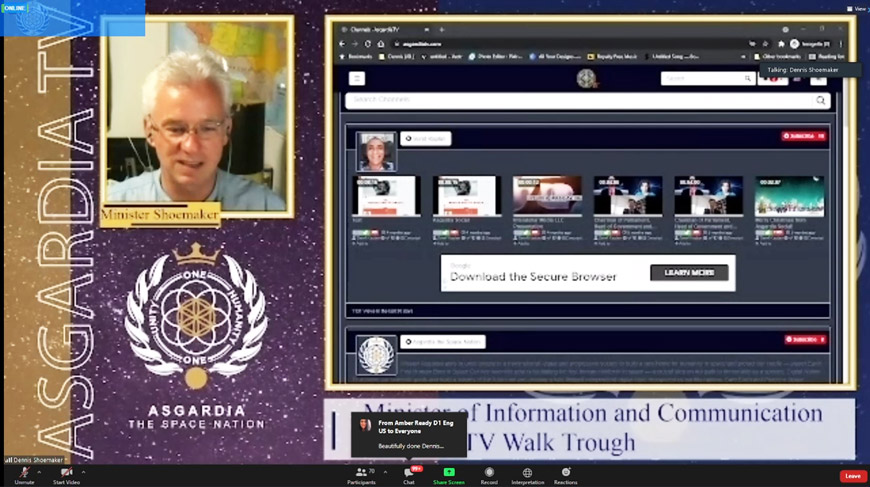The width and height of the screenshot is (870, 487).
Task: Open the woman's channel avatar thumbnail
Action: coord(376,151)
